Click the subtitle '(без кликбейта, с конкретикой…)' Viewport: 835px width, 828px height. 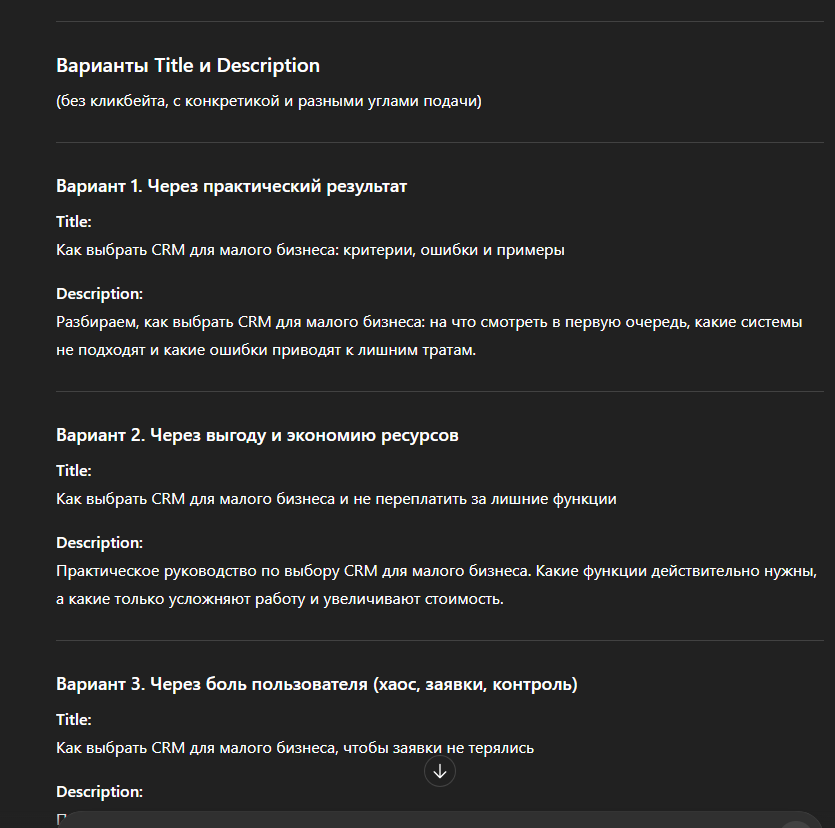click(x=269, y=101)
